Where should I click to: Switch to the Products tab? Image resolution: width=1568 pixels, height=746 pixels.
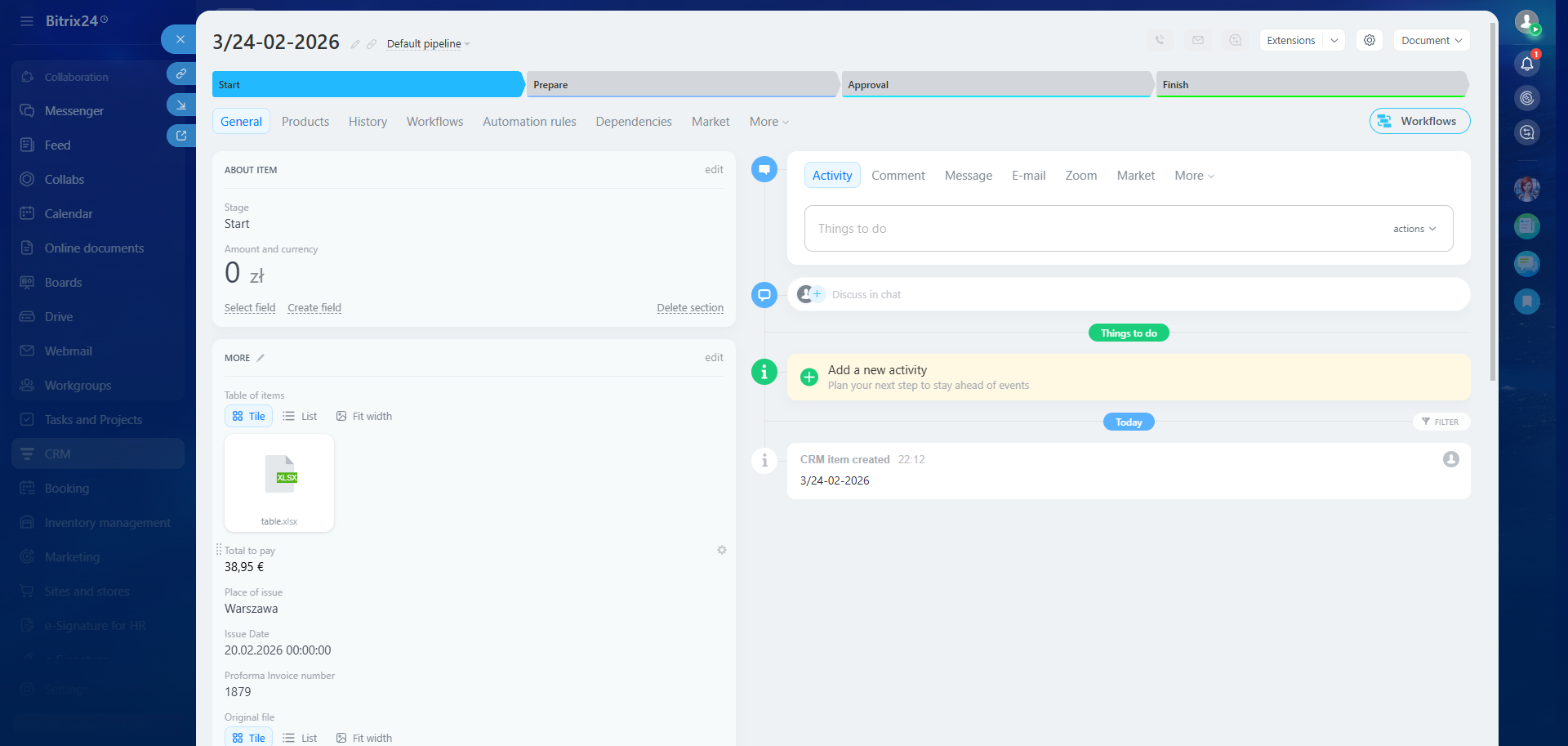click(x=305, y=121)
